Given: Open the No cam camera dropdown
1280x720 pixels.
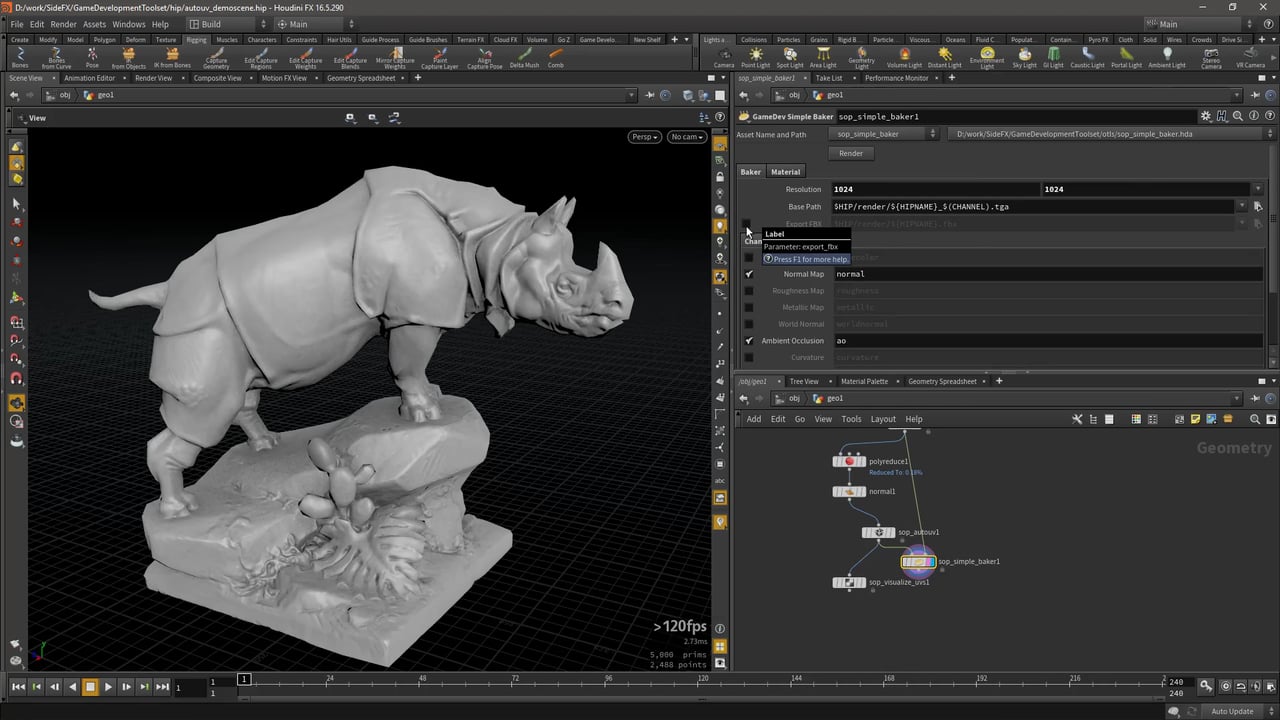Looking at the screenshot, I should tap(688, 137).
